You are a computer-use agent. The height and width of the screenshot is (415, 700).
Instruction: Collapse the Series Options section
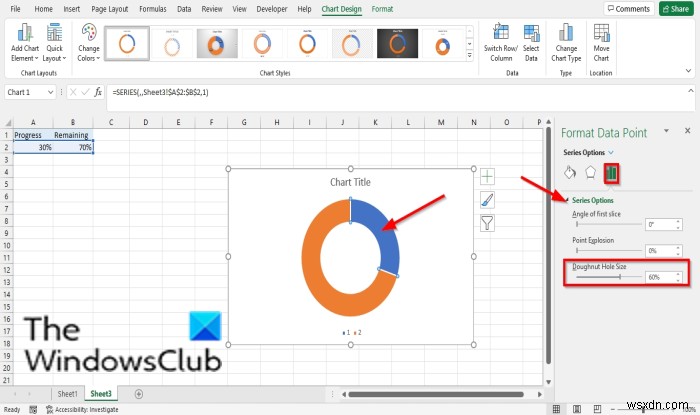[567, 200]
